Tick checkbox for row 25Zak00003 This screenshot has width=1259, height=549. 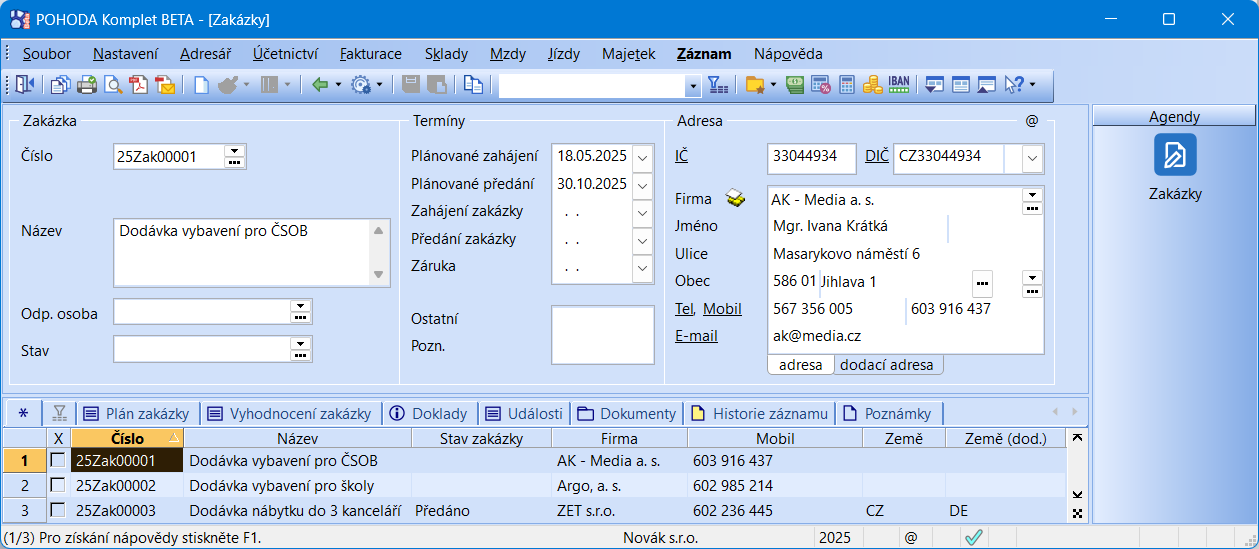click(58, 510)
